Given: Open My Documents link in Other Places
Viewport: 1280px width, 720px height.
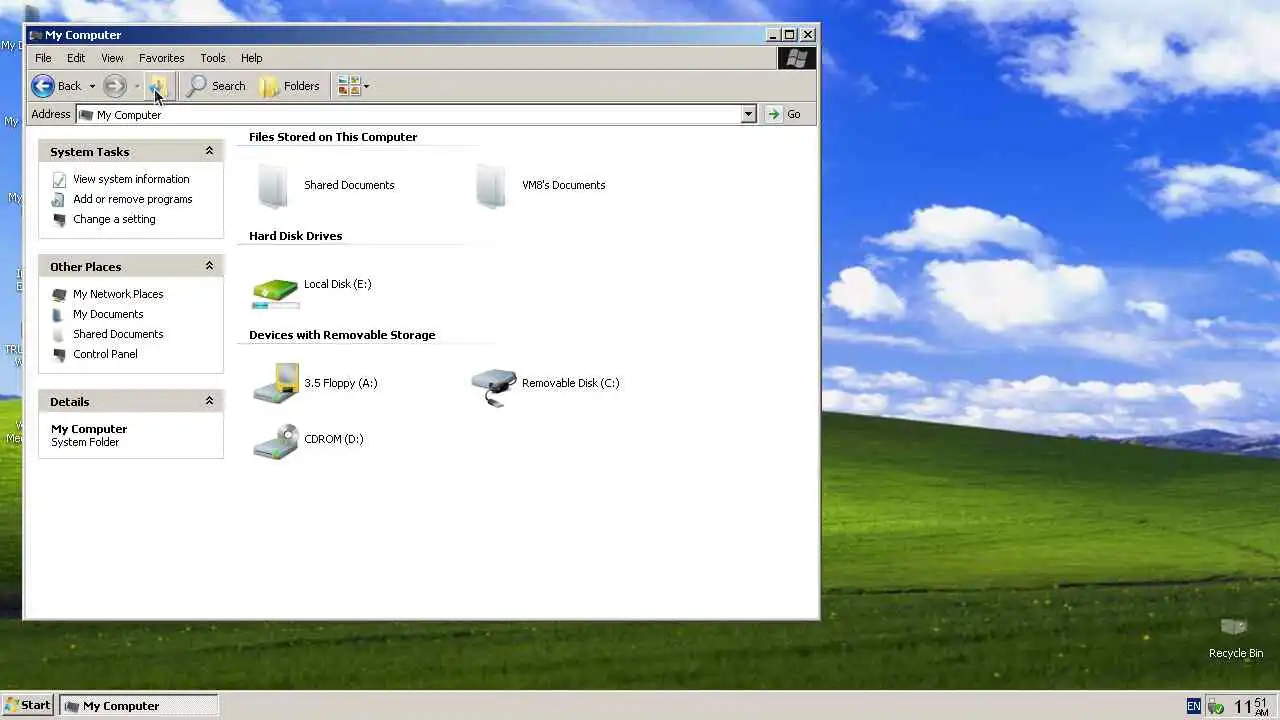Looking at the screenshot, I should point(108,314).
